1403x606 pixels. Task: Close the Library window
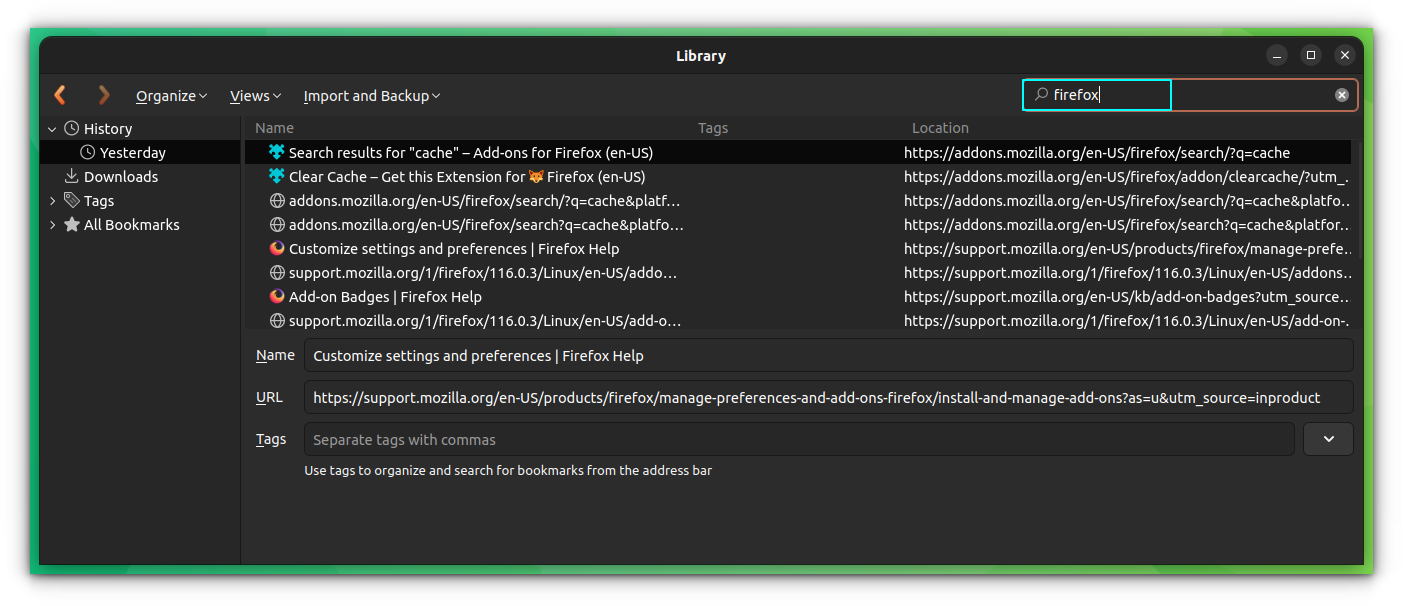pos(1344,55)
